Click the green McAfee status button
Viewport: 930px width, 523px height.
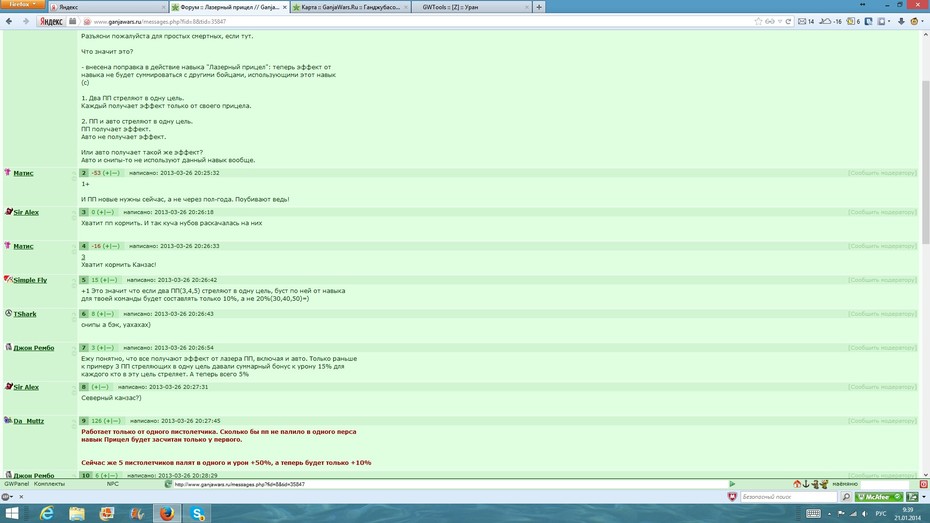pyautogui.click(x=879, y=497)
